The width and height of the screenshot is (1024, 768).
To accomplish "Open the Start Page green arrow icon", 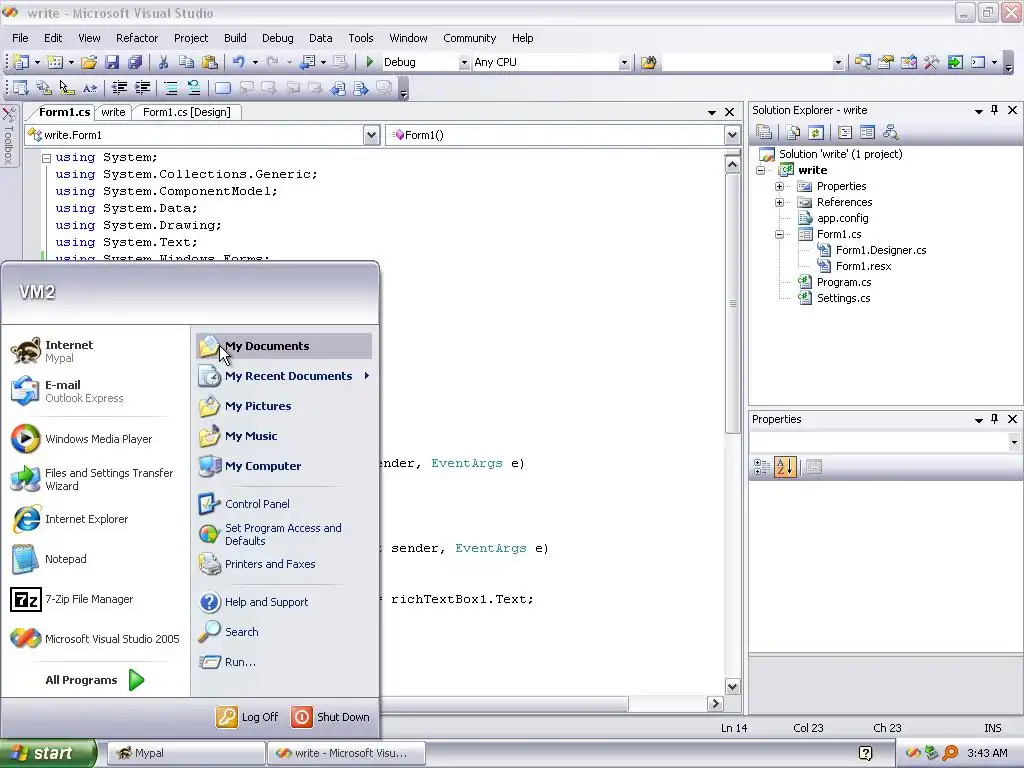I will pyautogui.click(x=955, y=62).
